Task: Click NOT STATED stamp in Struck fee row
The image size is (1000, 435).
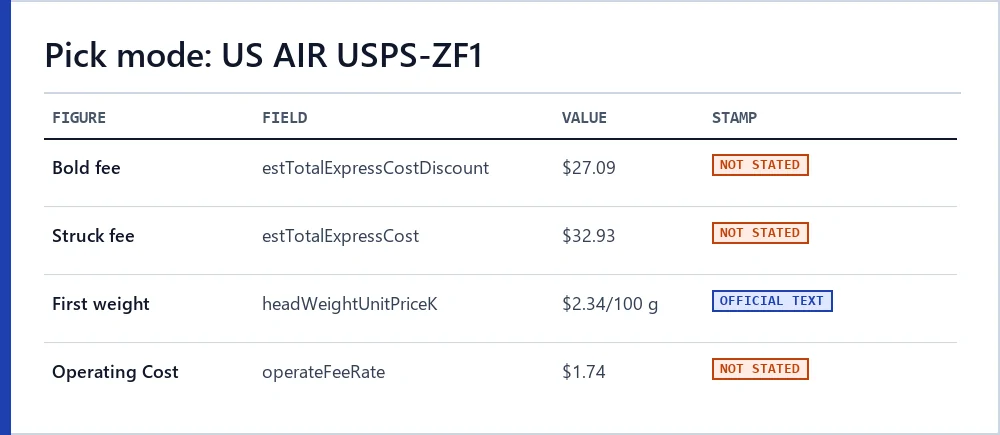Action: click(x=760, y=233)
